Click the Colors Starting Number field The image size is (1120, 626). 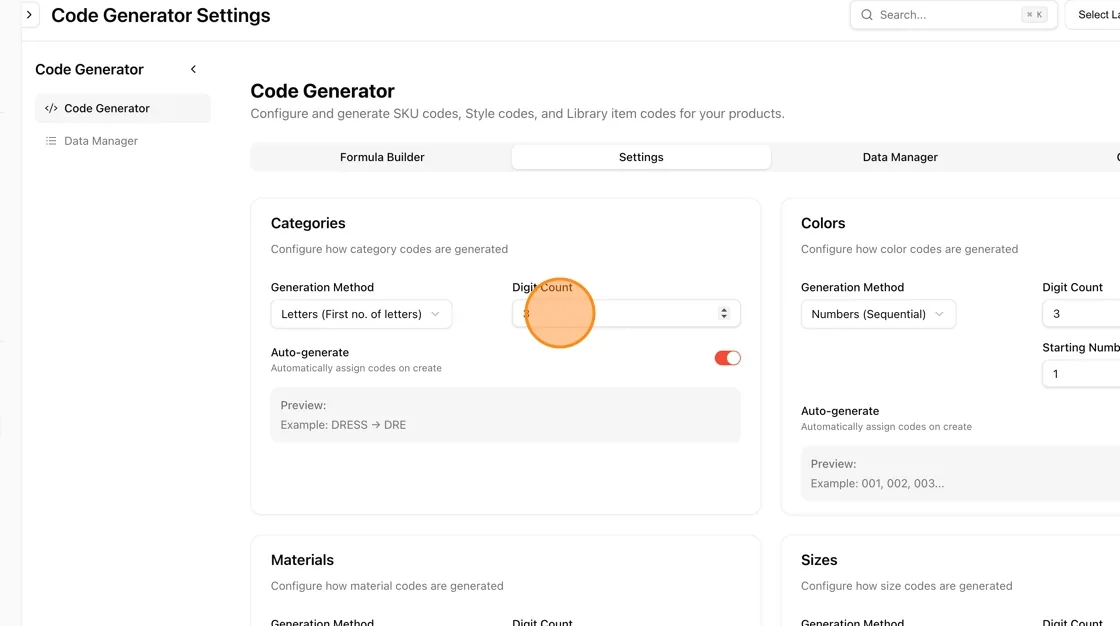(x=1081, y=374)
